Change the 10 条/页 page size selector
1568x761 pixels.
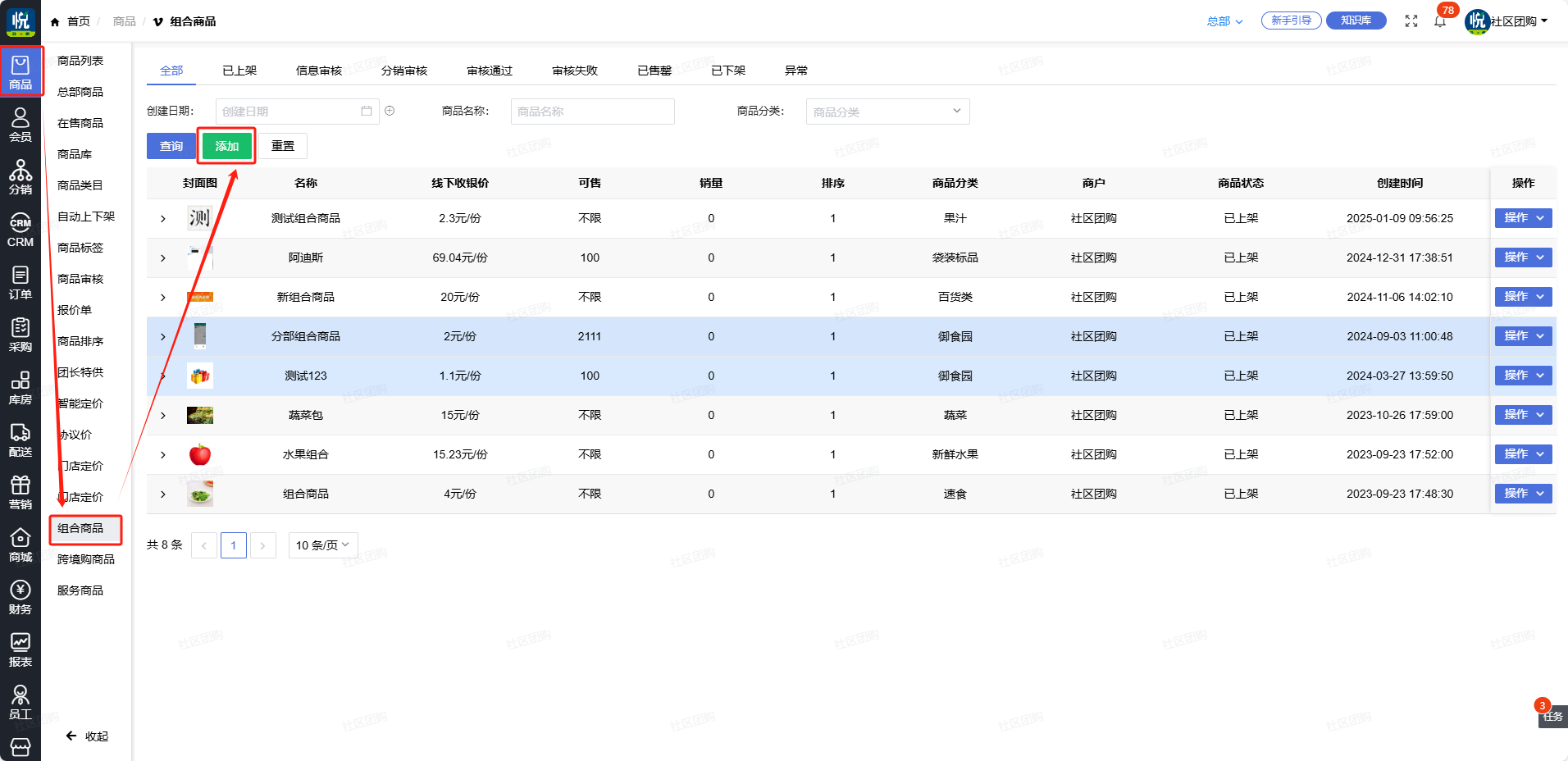322,545
